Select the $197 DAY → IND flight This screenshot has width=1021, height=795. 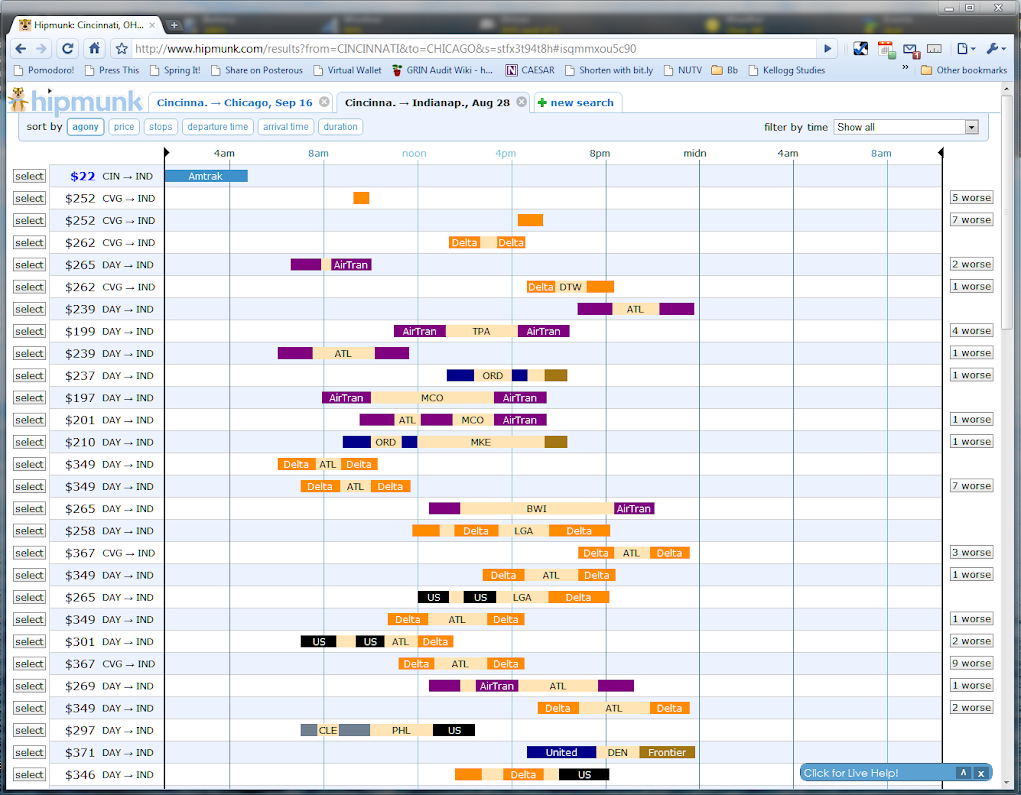coord(29,398)
